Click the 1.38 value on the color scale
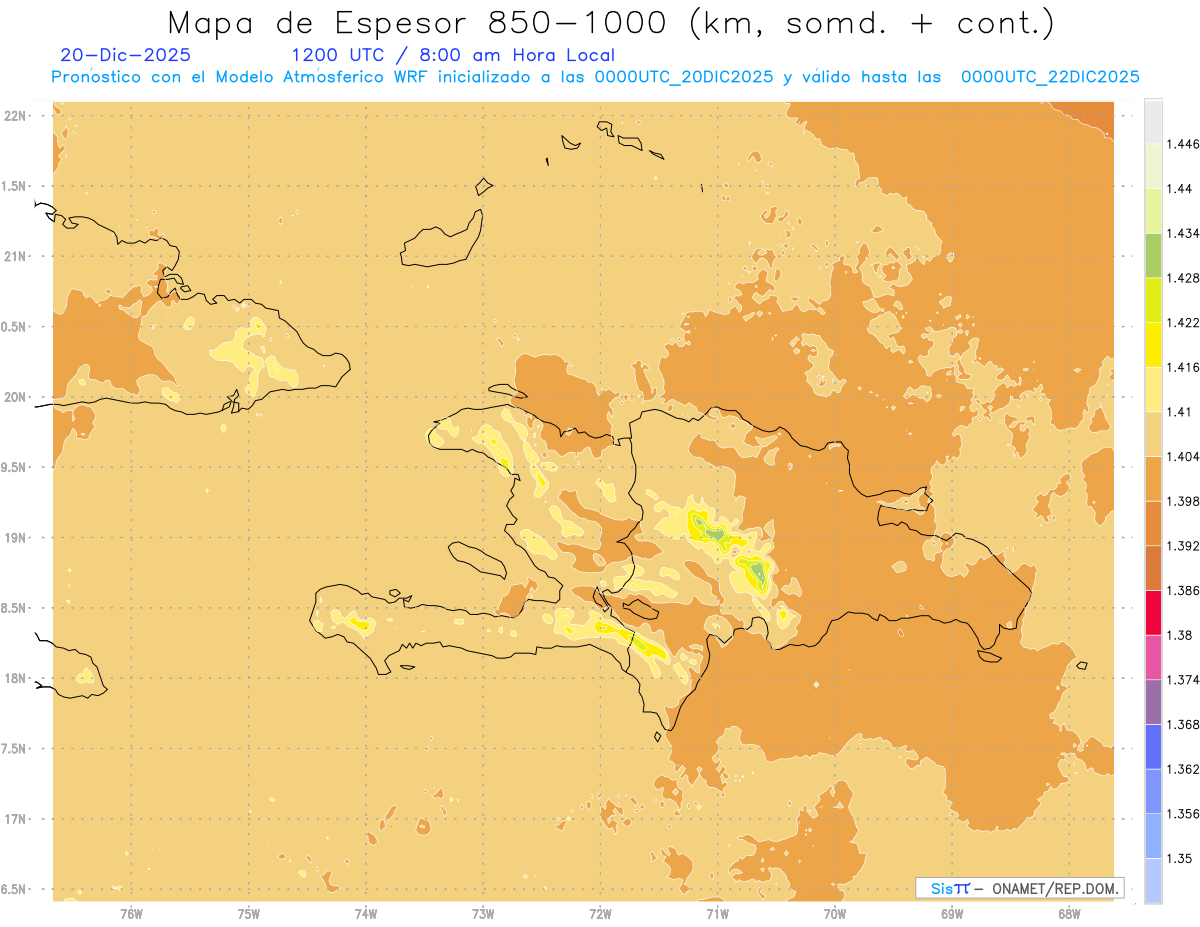The height and width of the screenshot is (927, 1200). pos(1179,635)
